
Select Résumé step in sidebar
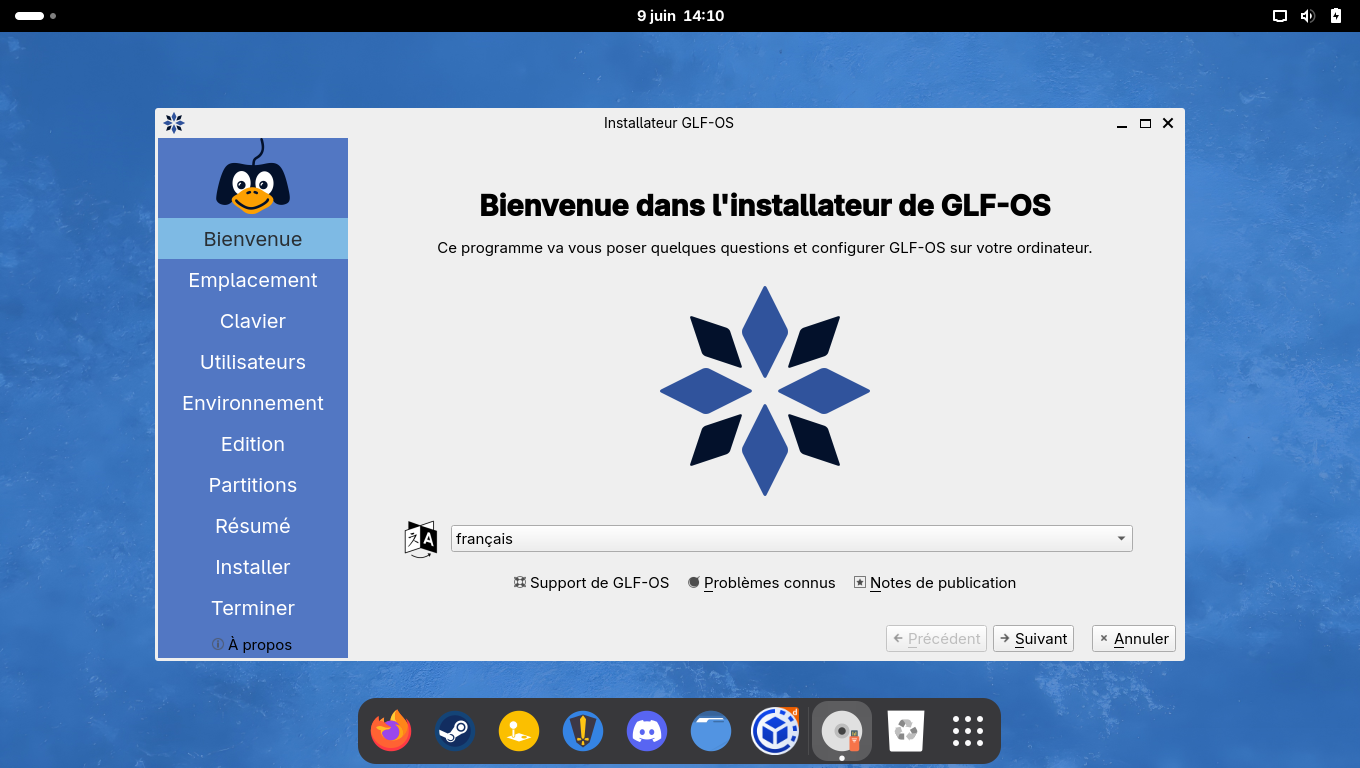(x=253, y=526)
